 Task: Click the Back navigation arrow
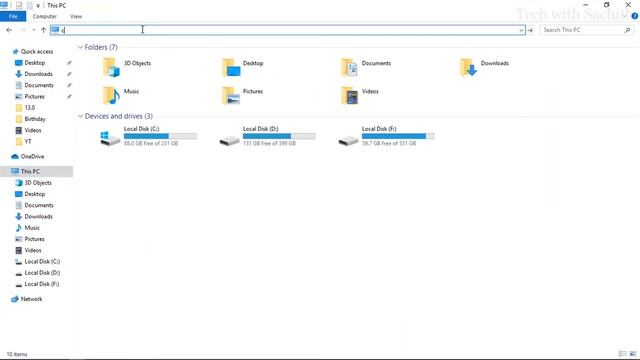coord(9,30)
